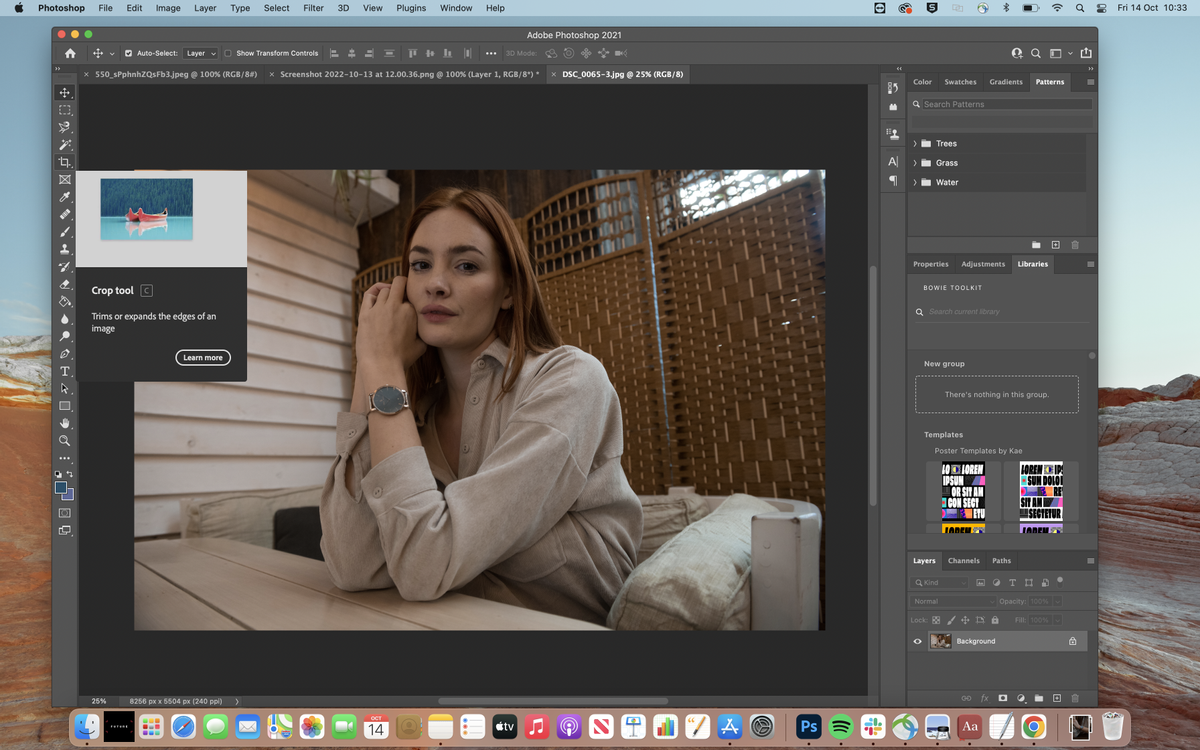
Task: Hide the Background layer visibility
Action: pyautogui.click(x=917, y=641)
